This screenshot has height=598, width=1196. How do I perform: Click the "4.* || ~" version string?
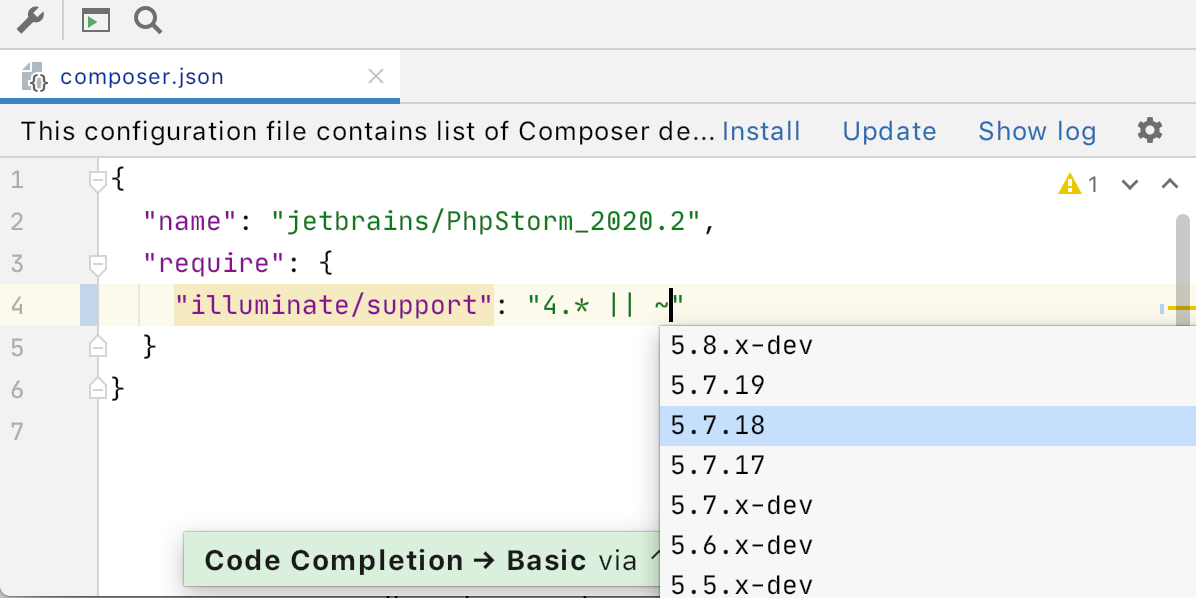point(606,305)
